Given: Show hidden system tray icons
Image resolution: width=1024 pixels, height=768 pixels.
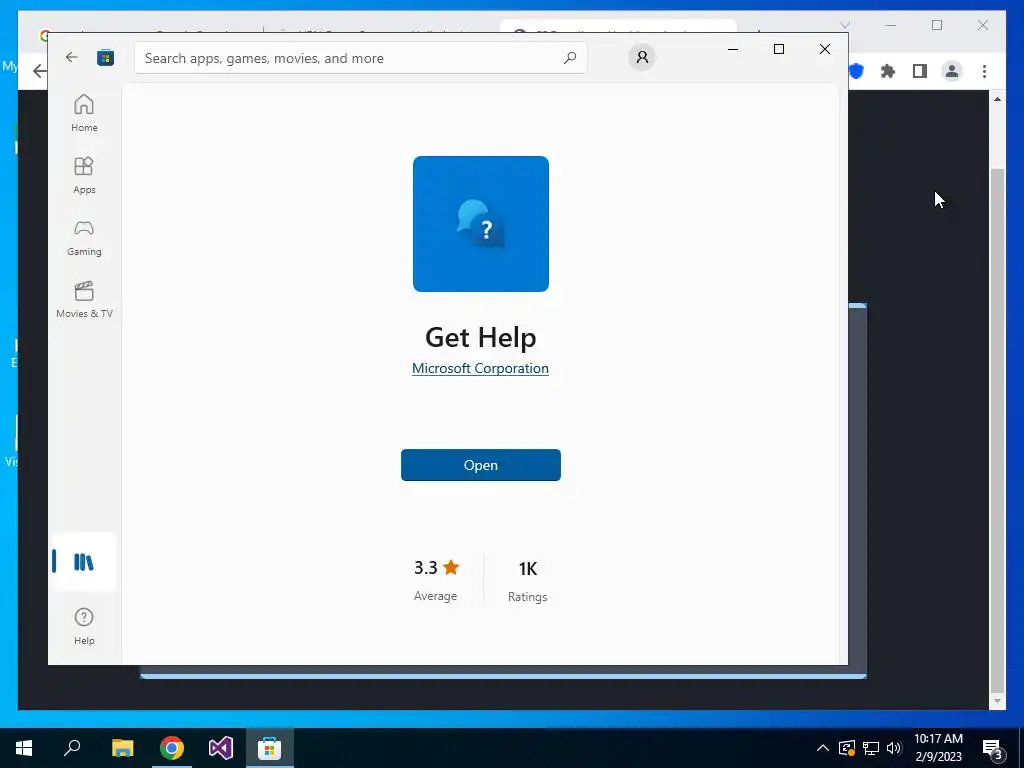Looking at the screenshot, I should 823,748.
